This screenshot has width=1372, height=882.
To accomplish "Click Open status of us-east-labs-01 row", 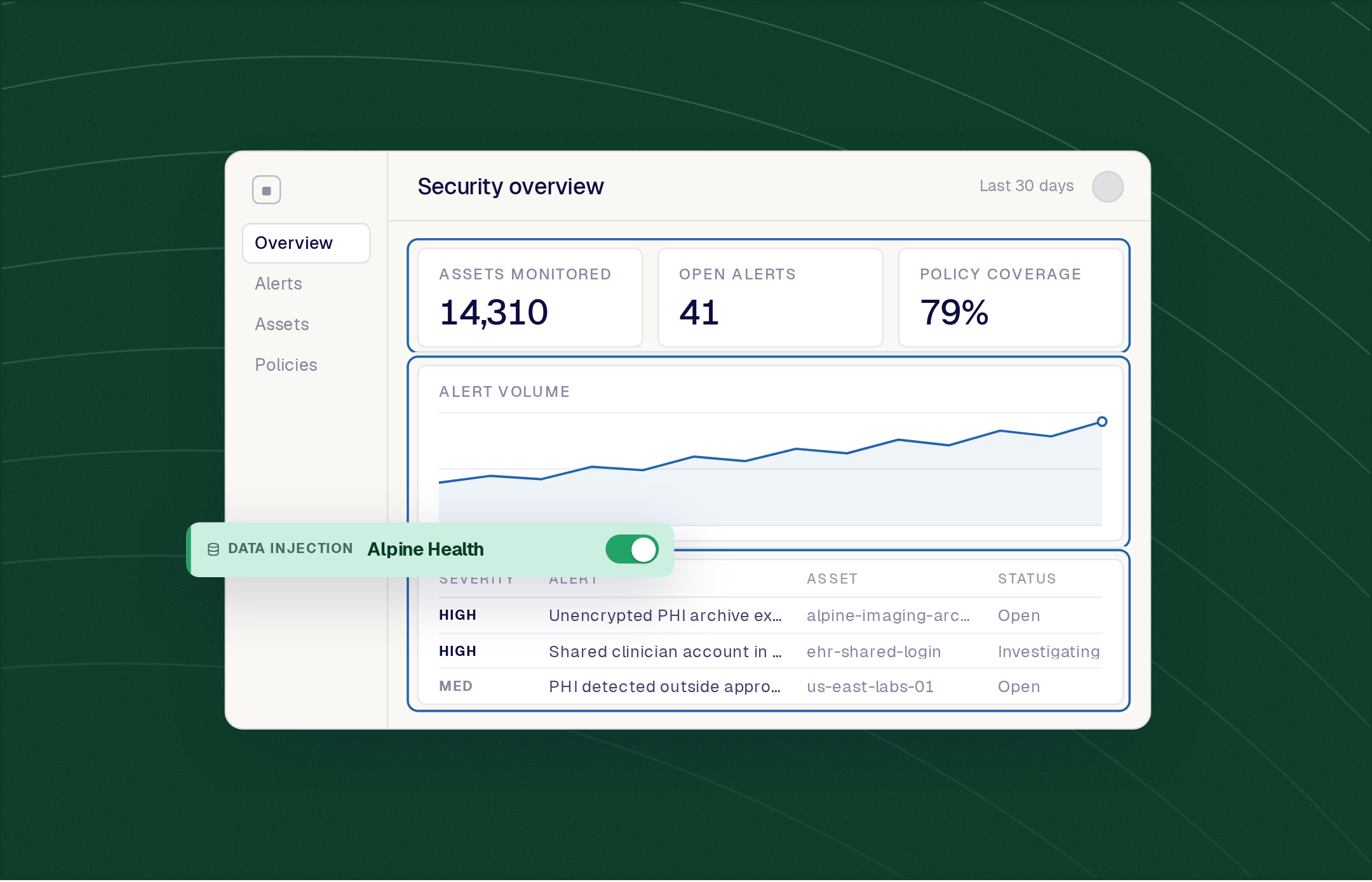I will pos(1019,686).
